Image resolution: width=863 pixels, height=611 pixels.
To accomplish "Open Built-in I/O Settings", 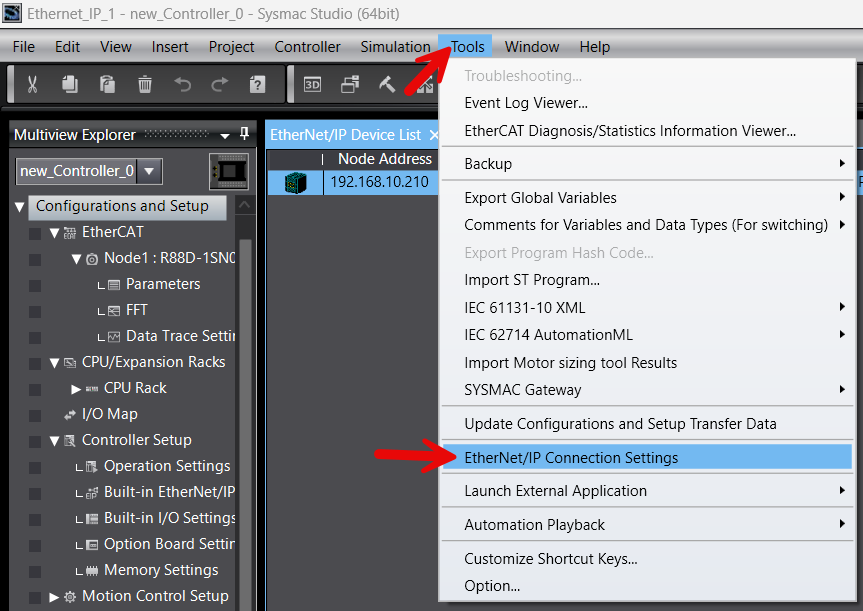I will click(x=170, y=518).
